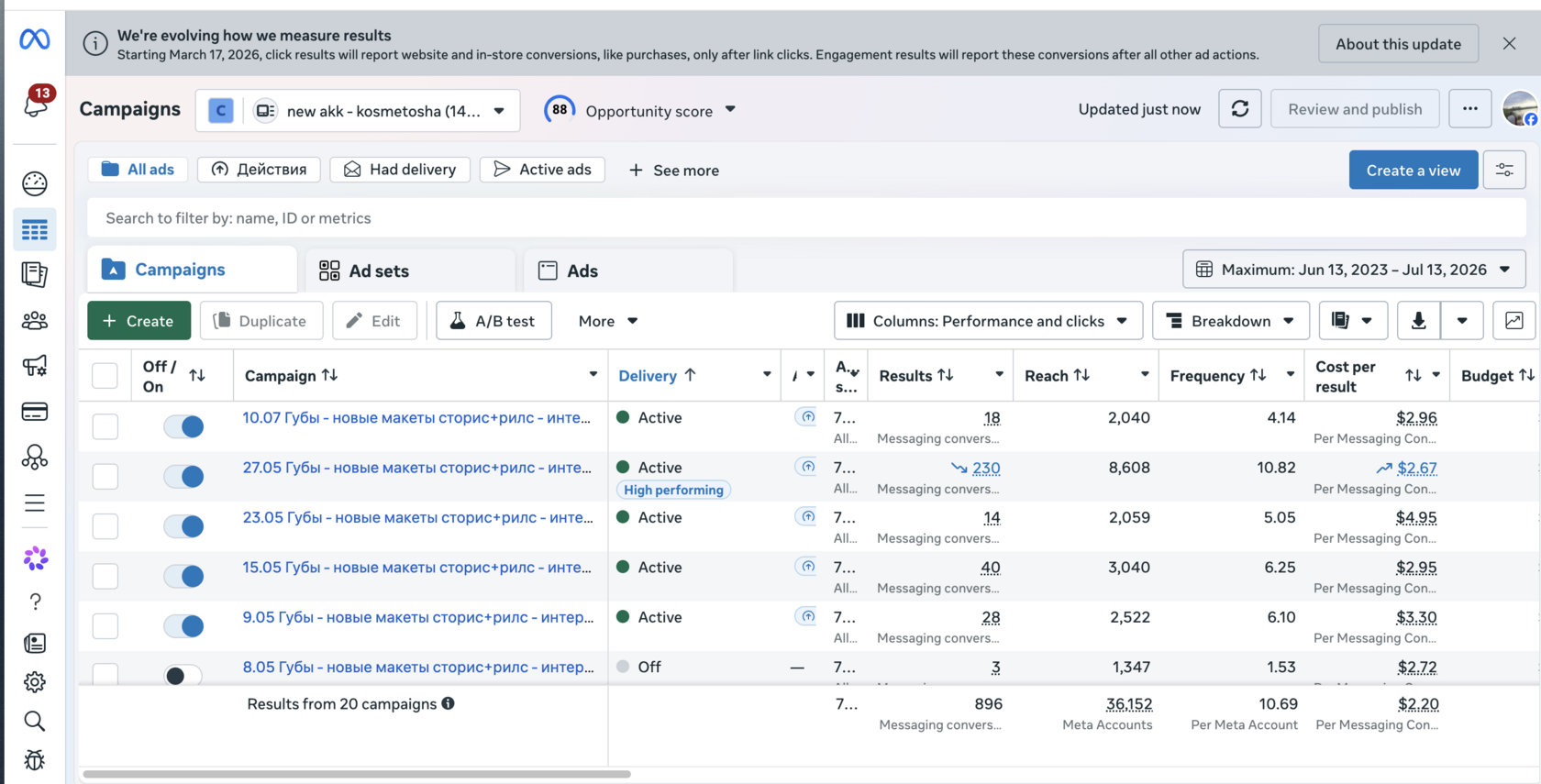Open the 27.05 Губы campaign link
The height and width of the screenshot is (784, 1541).
(416, 468)
